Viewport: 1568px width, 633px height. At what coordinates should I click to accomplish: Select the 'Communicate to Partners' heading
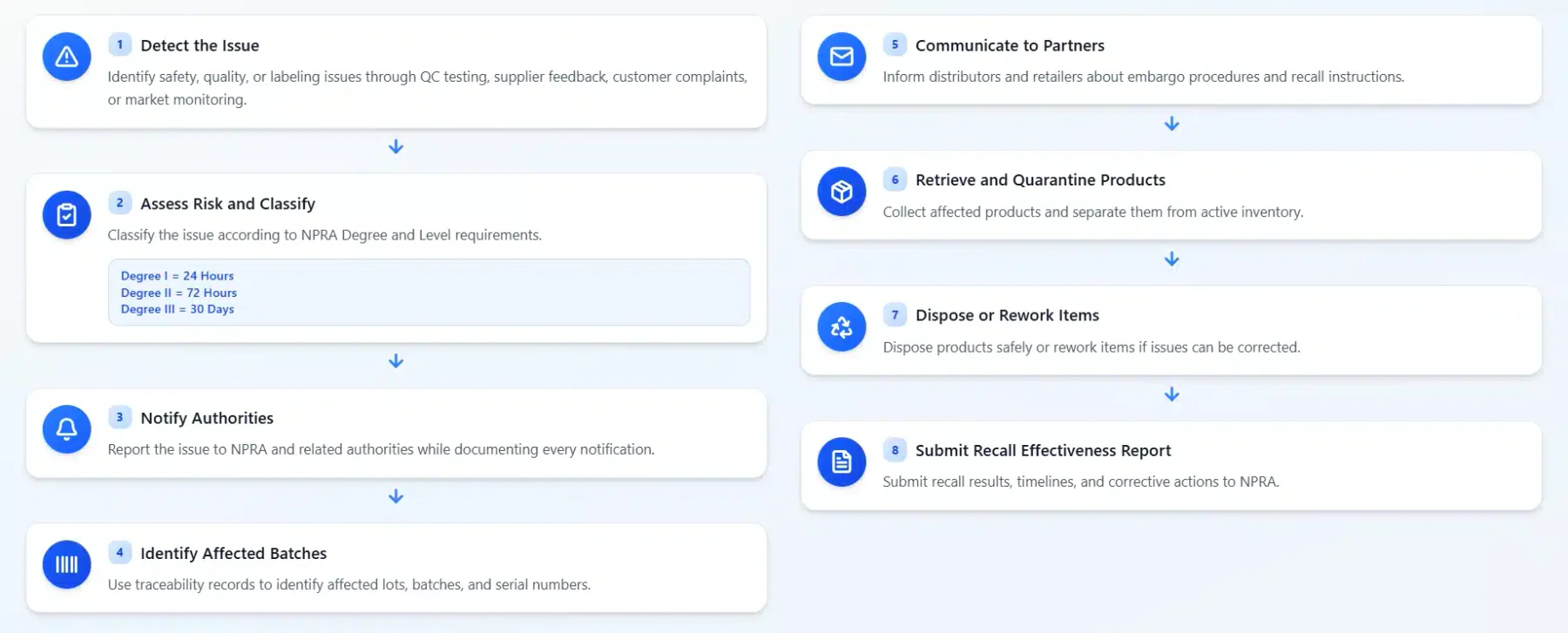[1010, 45]
